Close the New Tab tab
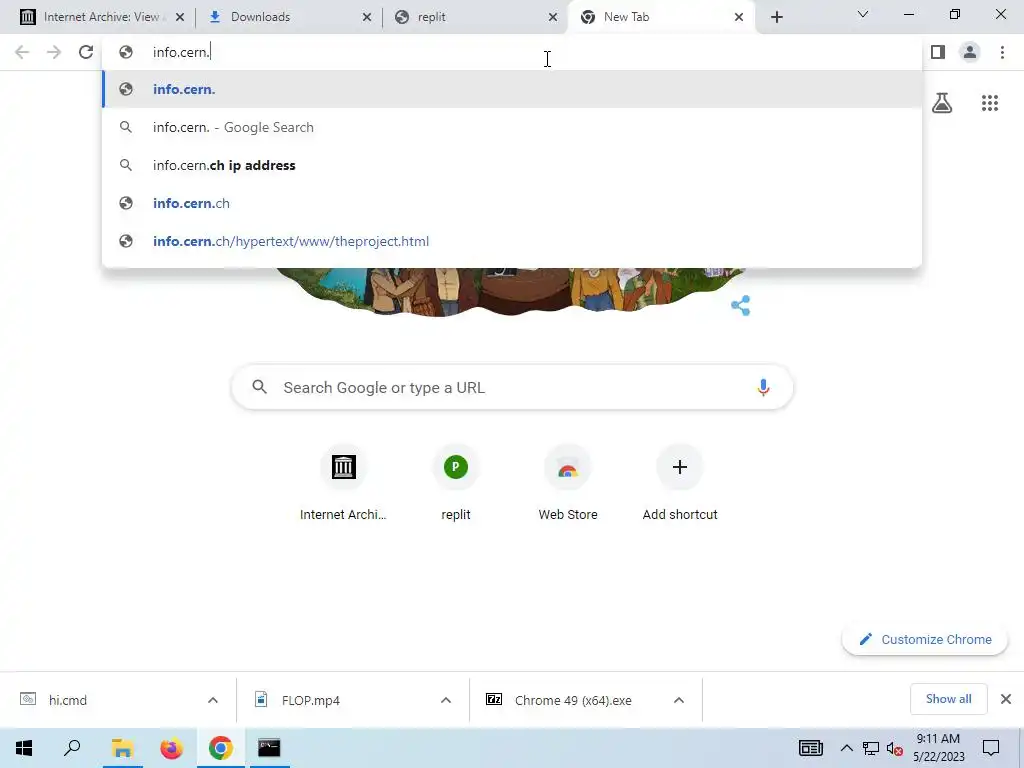The image size is (1024, 768). tap(739, 17)
